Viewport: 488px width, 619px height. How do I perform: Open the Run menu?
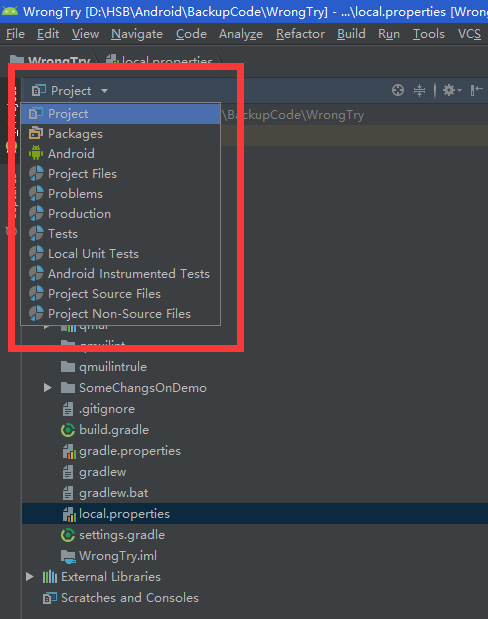click(x=389, y=34)
